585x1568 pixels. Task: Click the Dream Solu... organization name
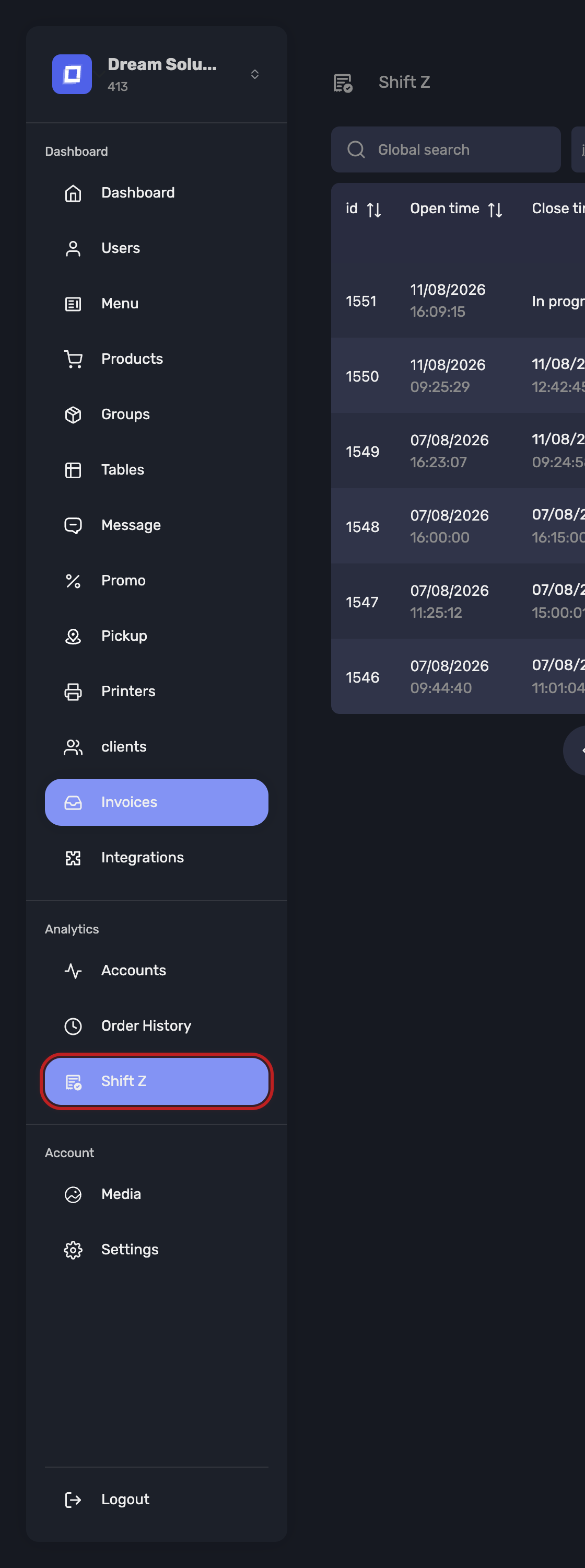[162, 64]
